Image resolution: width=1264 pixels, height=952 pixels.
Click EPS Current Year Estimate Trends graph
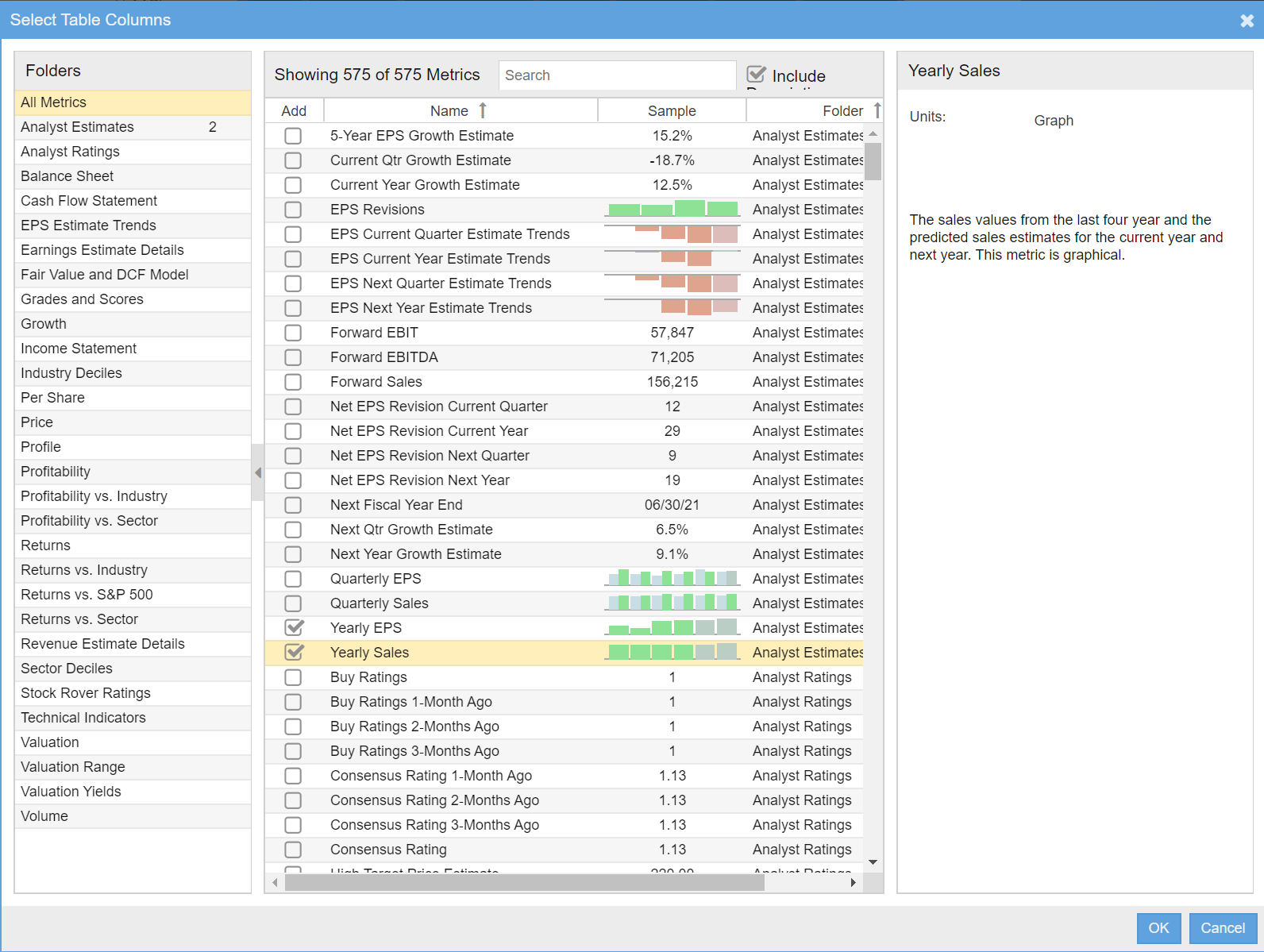point(672,259)
